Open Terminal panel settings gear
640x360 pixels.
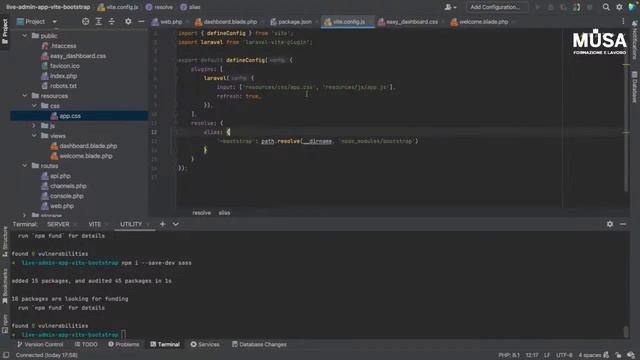[610, 224]
